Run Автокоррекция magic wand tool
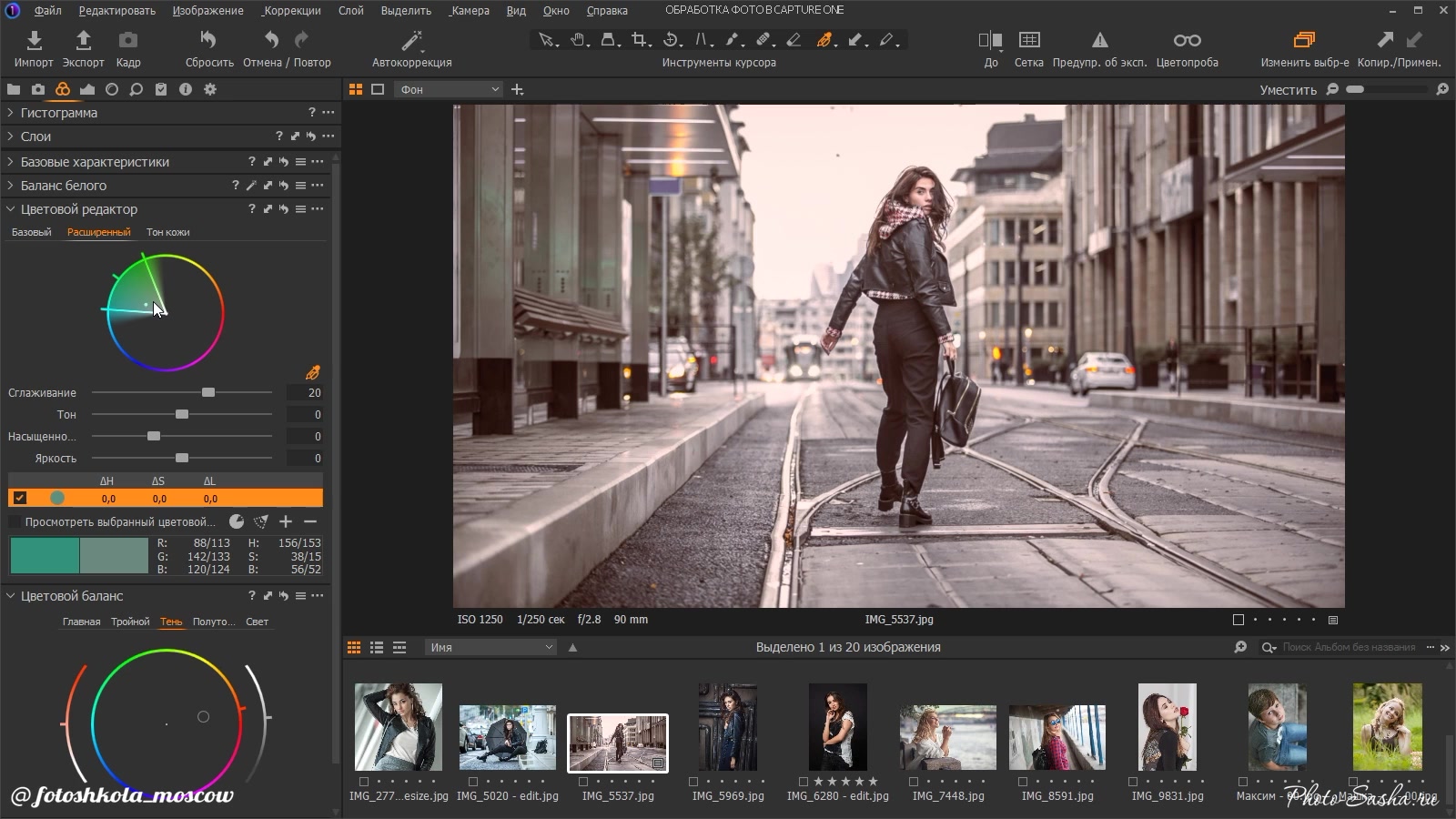The height and width of the screenshot is (819, 1456). (412, 40)
